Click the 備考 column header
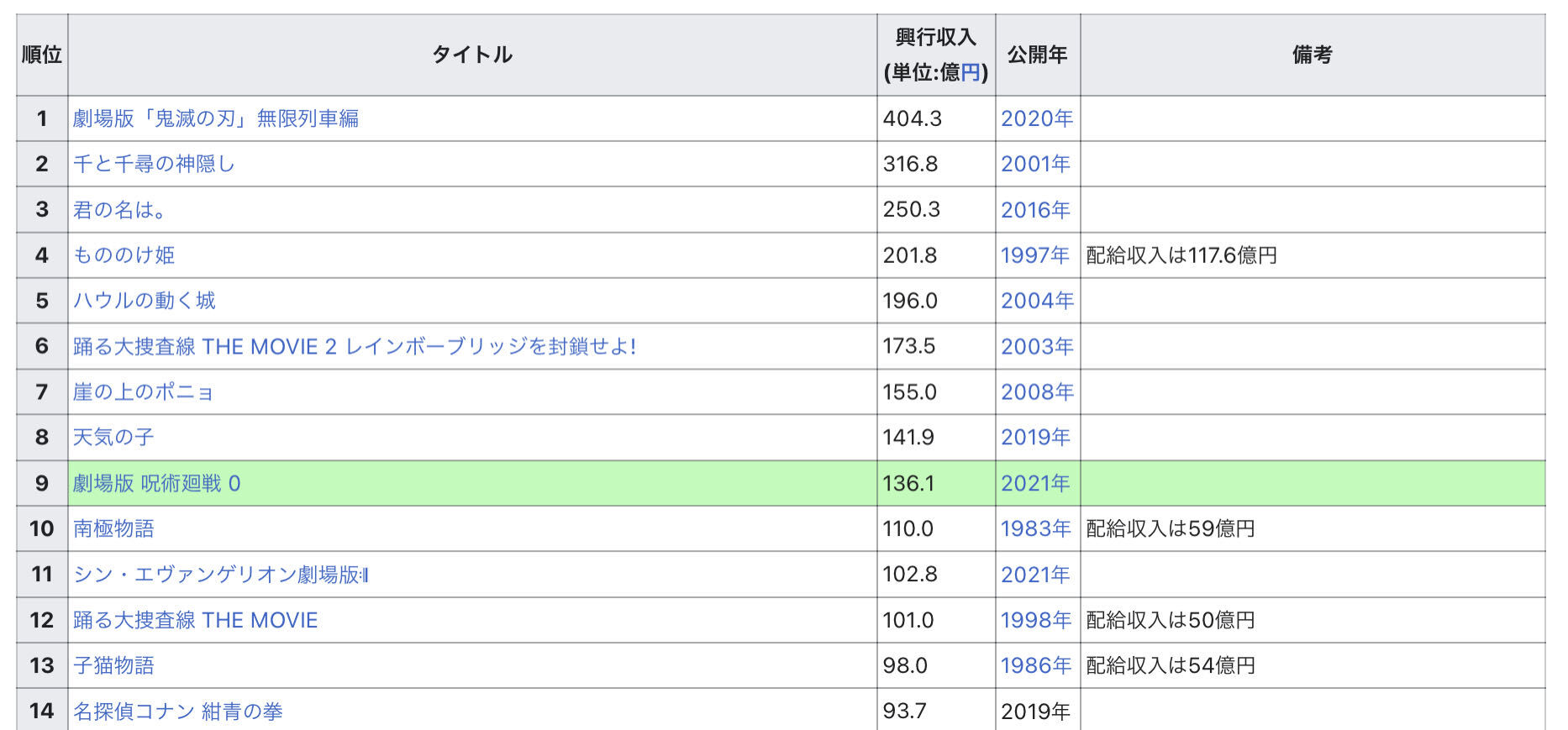The height and width of the screenshot is (730, 1568). [1313, 55]
